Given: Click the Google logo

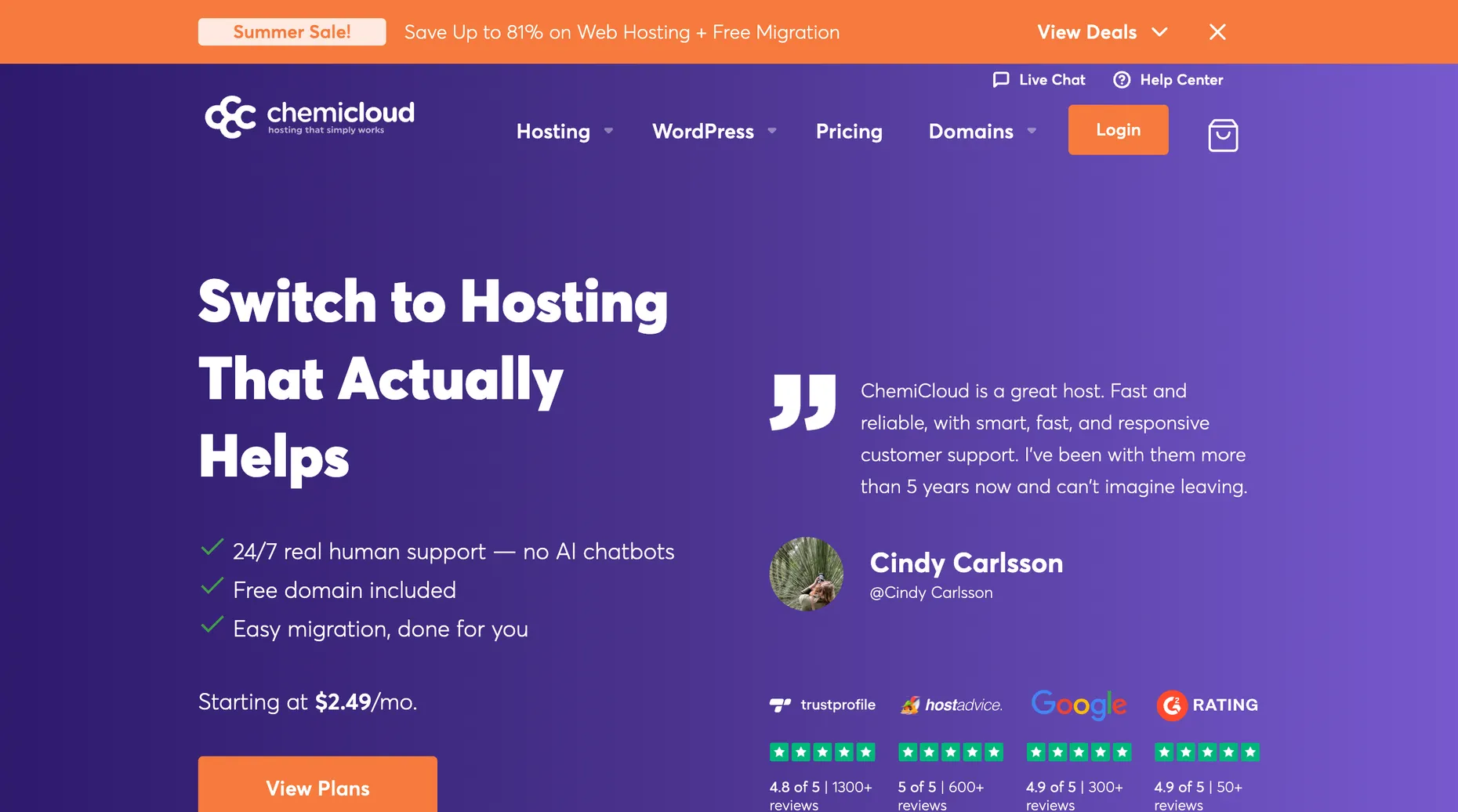Looking at the screenshot, I should tap(1079, 705).
